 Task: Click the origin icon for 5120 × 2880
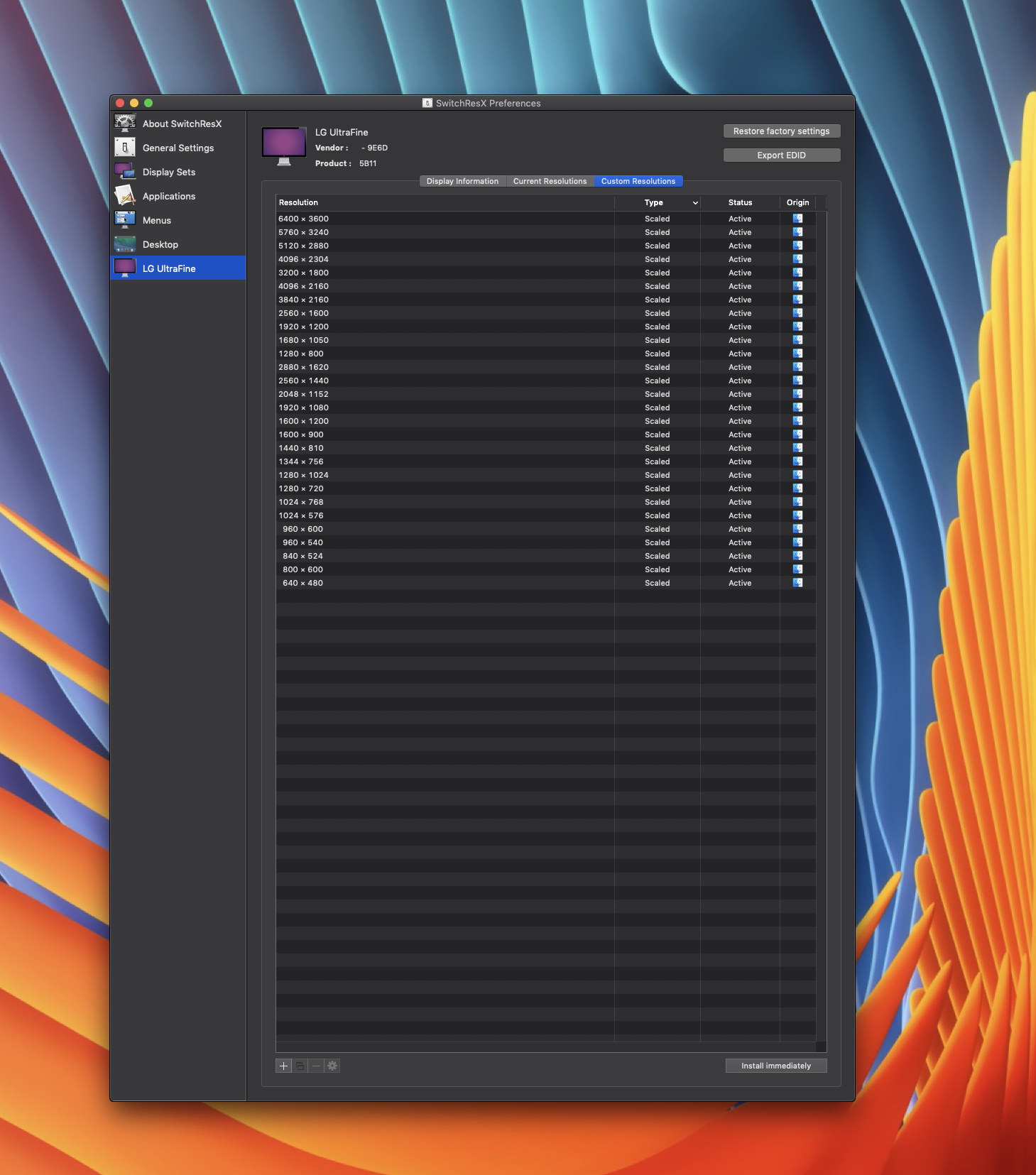[x=797, y=246]
